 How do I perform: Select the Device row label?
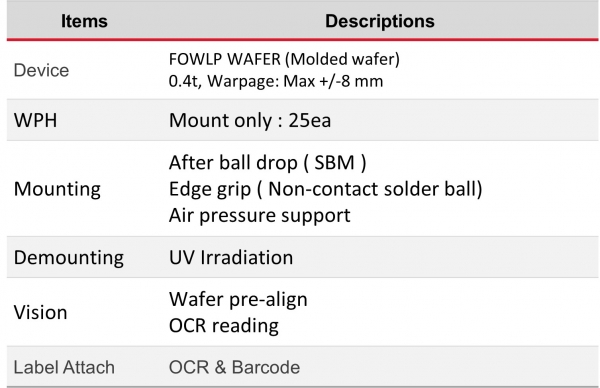[41, 70]
